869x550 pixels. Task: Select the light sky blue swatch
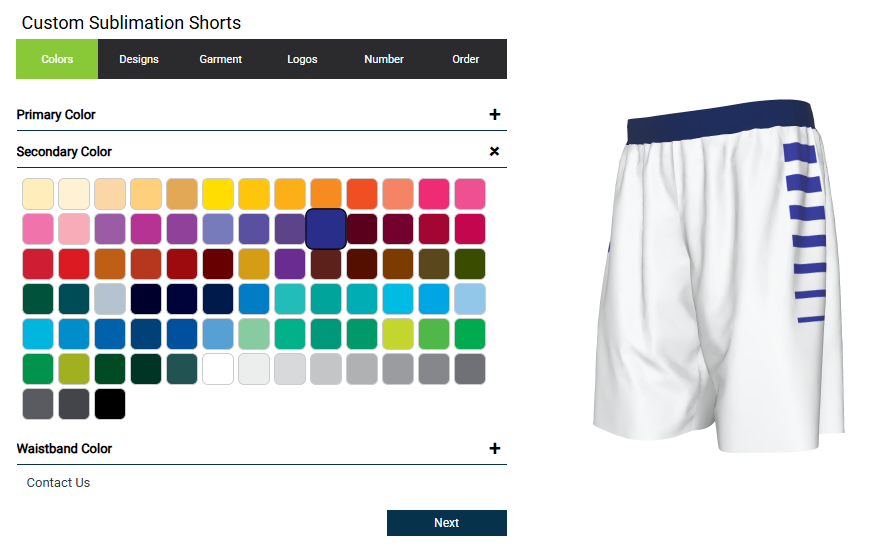470,299
